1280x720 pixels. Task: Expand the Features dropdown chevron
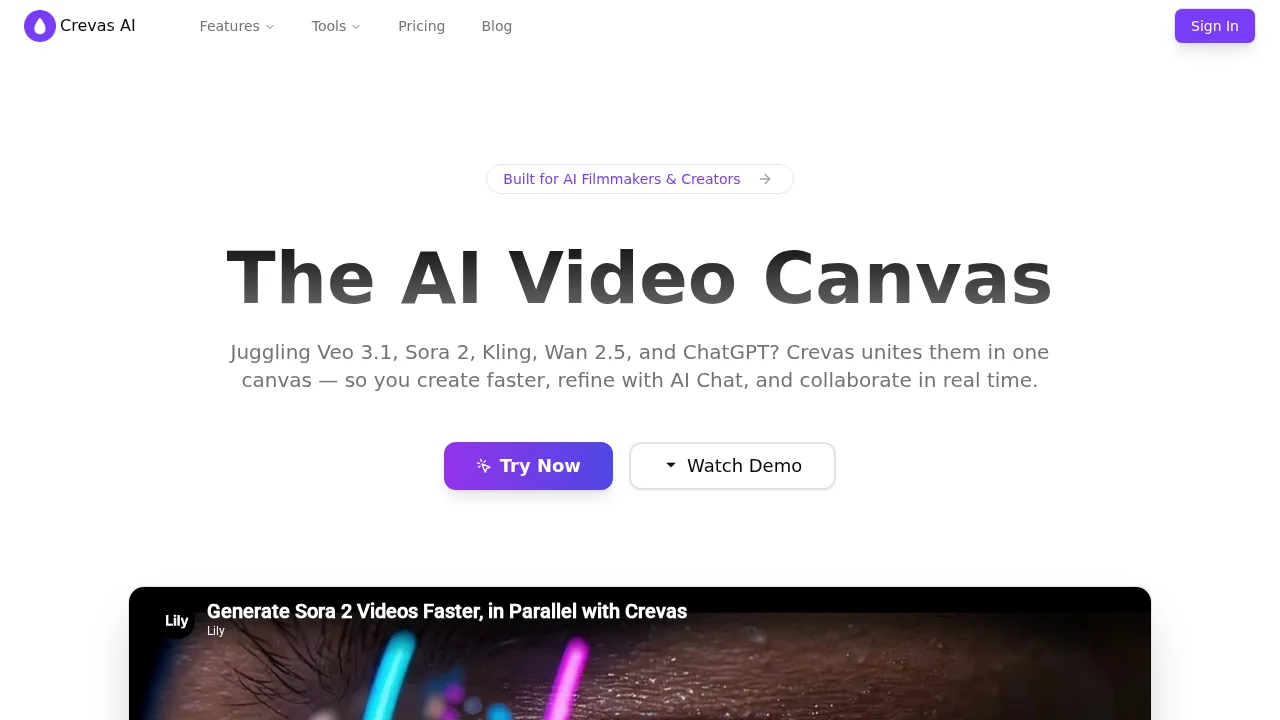tap(270, 27)
